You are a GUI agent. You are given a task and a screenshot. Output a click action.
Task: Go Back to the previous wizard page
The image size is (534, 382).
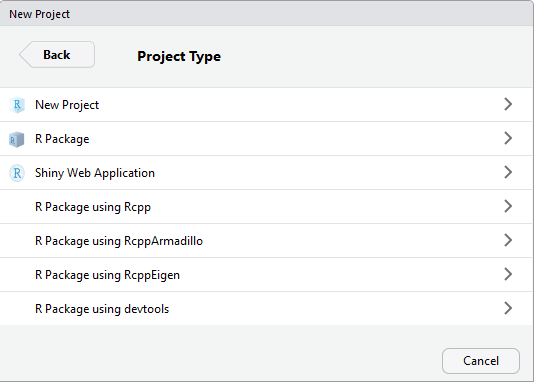[x=57, y=54]
